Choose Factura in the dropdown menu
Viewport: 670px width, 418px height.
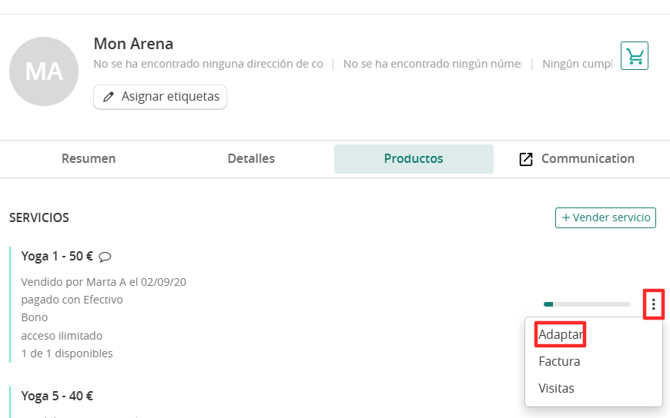(x=559, y=362)
